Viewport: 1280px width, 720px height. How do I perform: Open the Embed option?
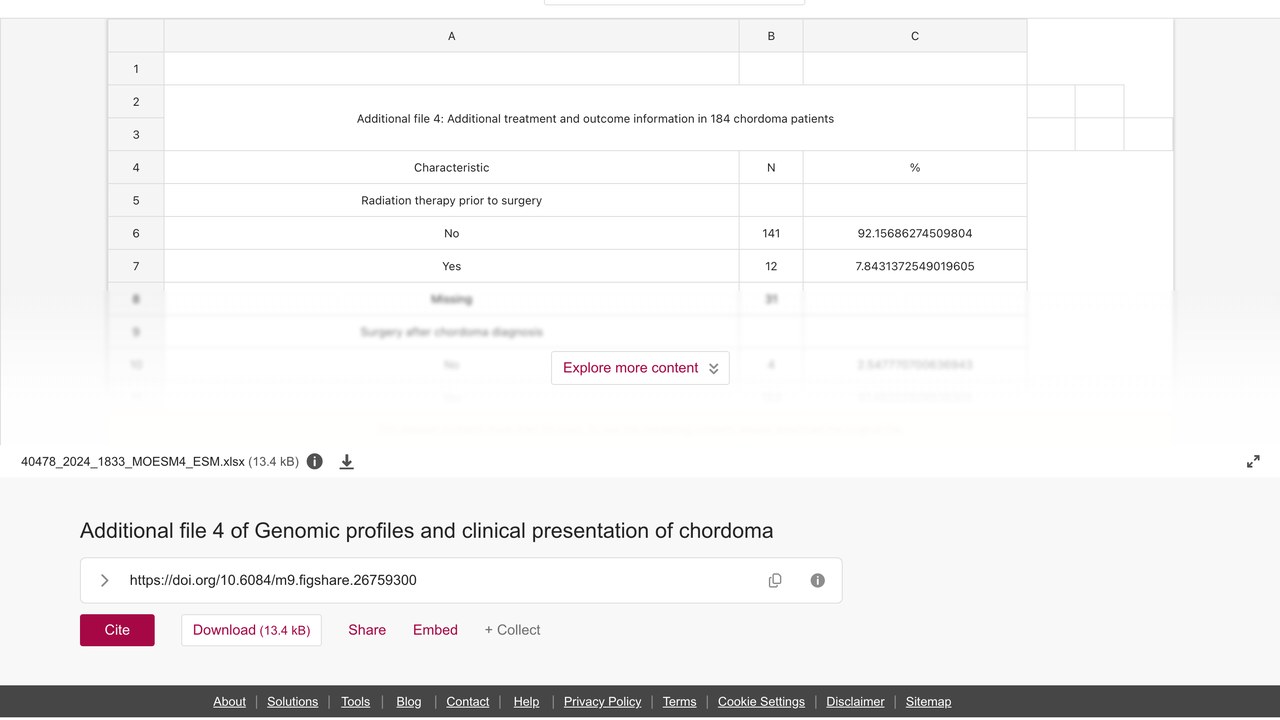tap(435, 630)
